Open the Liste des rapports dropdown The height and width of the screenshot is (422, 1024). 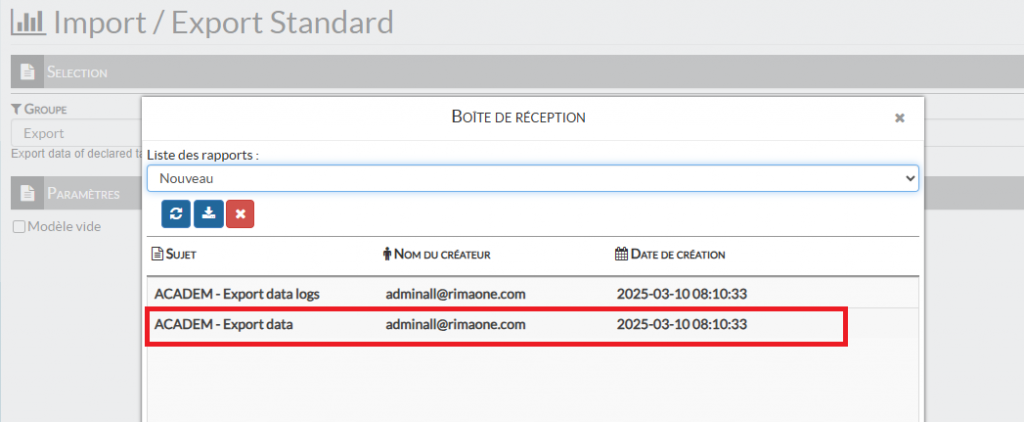[532, 178]
